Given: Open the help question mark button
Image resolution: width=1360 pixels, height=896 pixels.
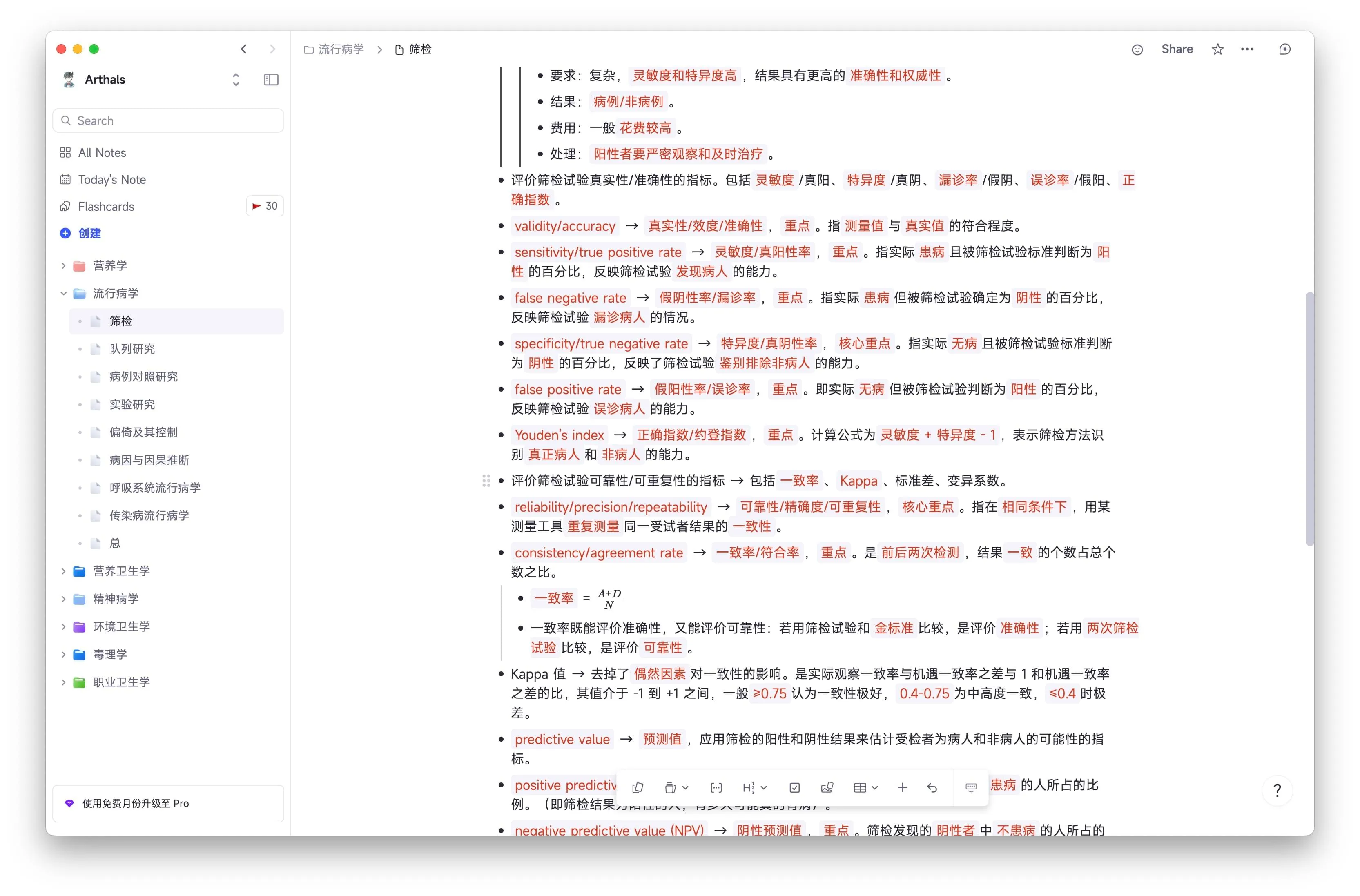Looking at the screenshot, I should (x=1277, y=790).
